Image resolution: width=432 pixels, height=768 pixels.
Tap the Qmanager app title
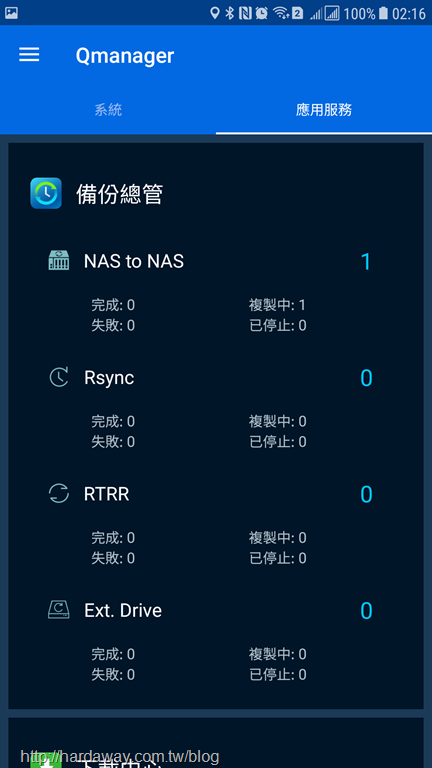125,55
